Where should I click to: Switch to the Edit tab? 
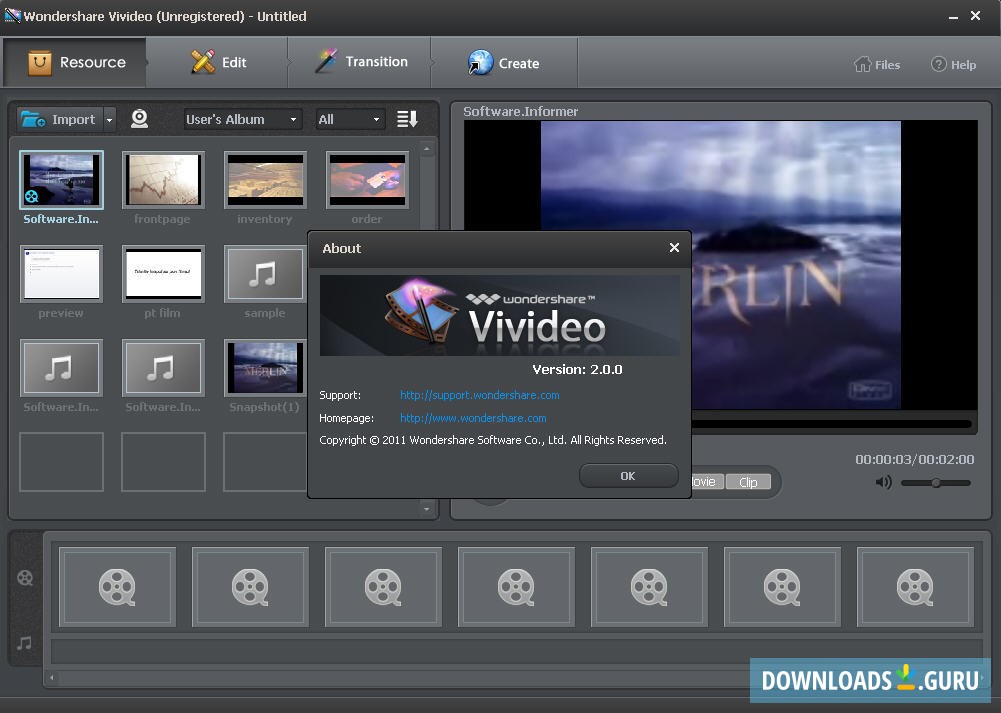point(217,61)
